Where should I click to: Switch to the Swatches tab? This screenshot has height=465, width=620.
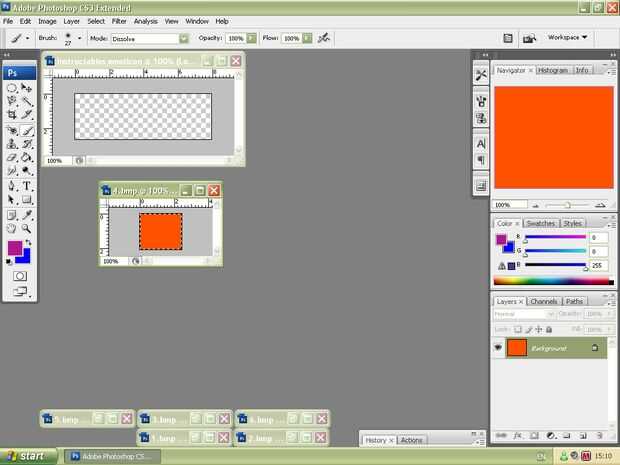541,223
